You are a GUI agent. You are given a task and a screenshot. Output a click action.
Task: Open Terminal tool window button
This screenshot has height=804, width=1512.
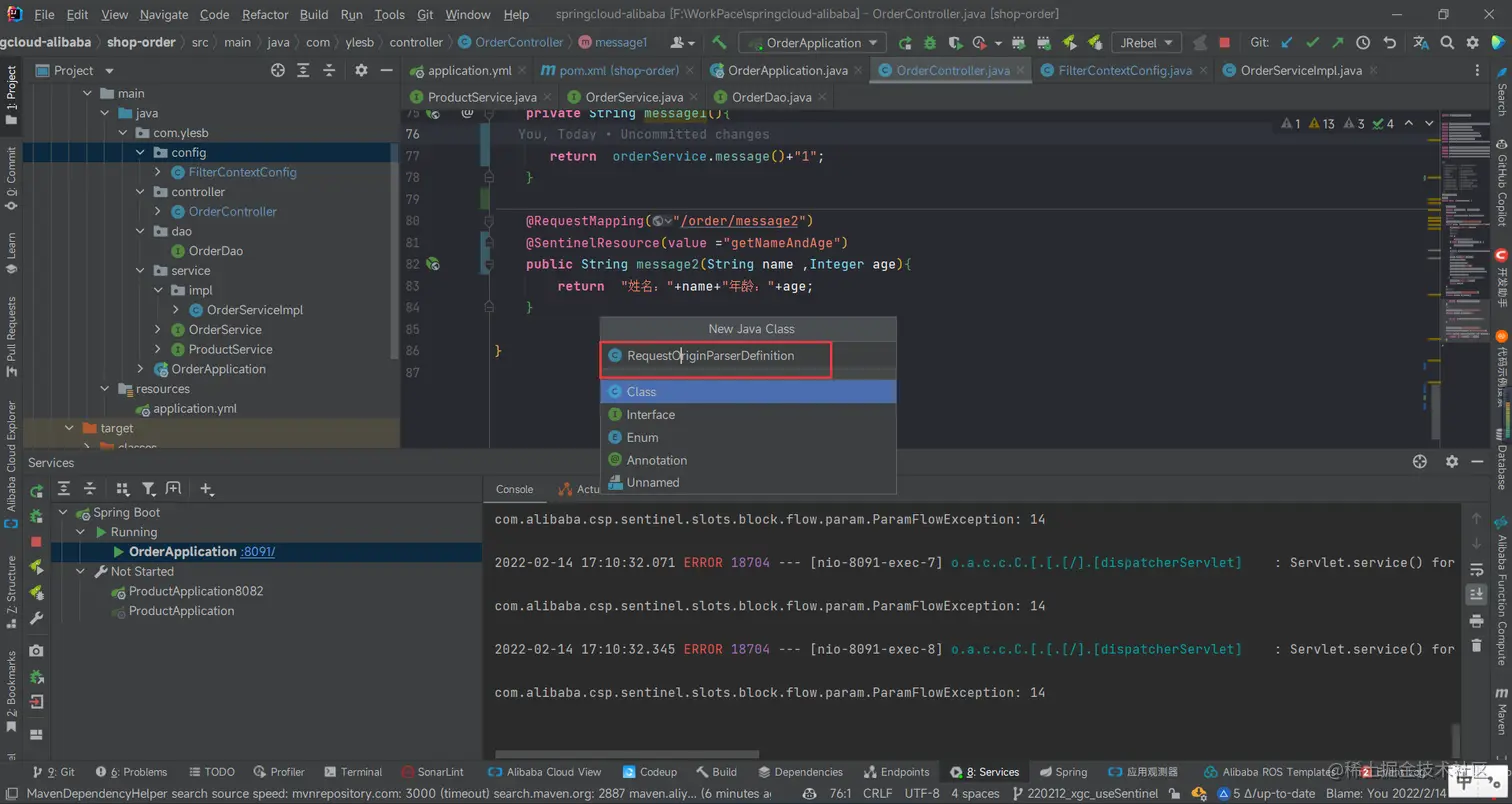(x=352, y=772)
